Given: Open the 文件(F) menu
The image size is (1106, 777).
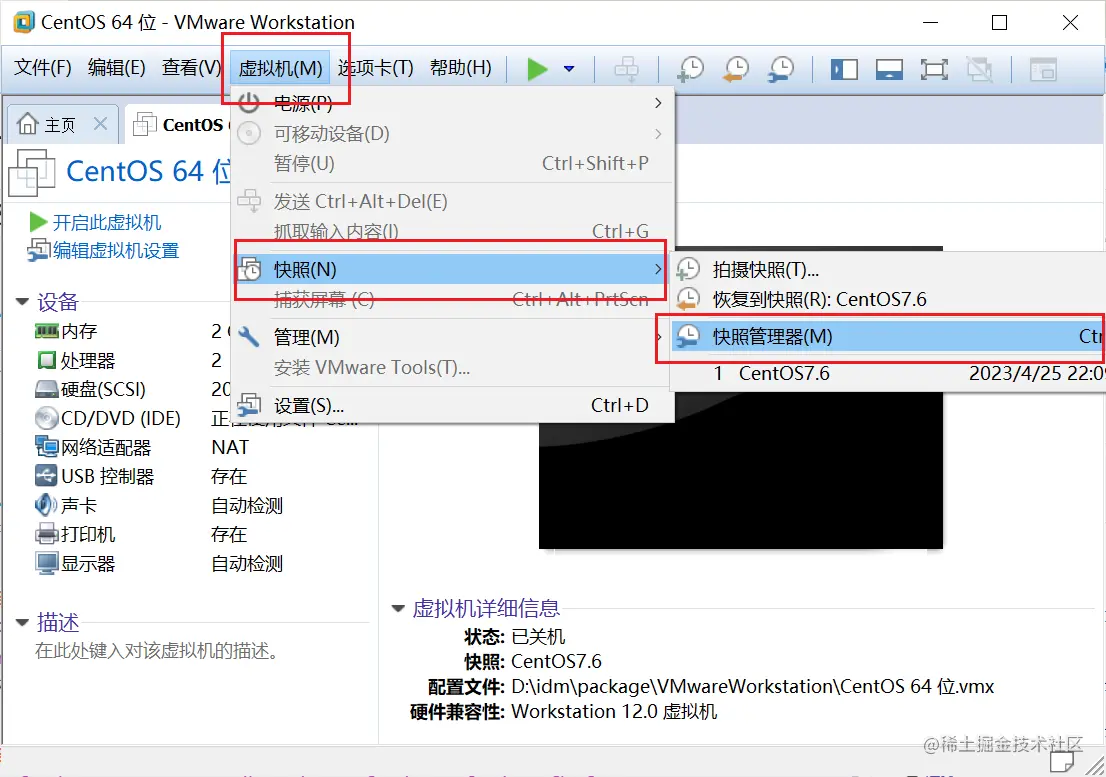Looking at the screenshot, I should [42, 68].
